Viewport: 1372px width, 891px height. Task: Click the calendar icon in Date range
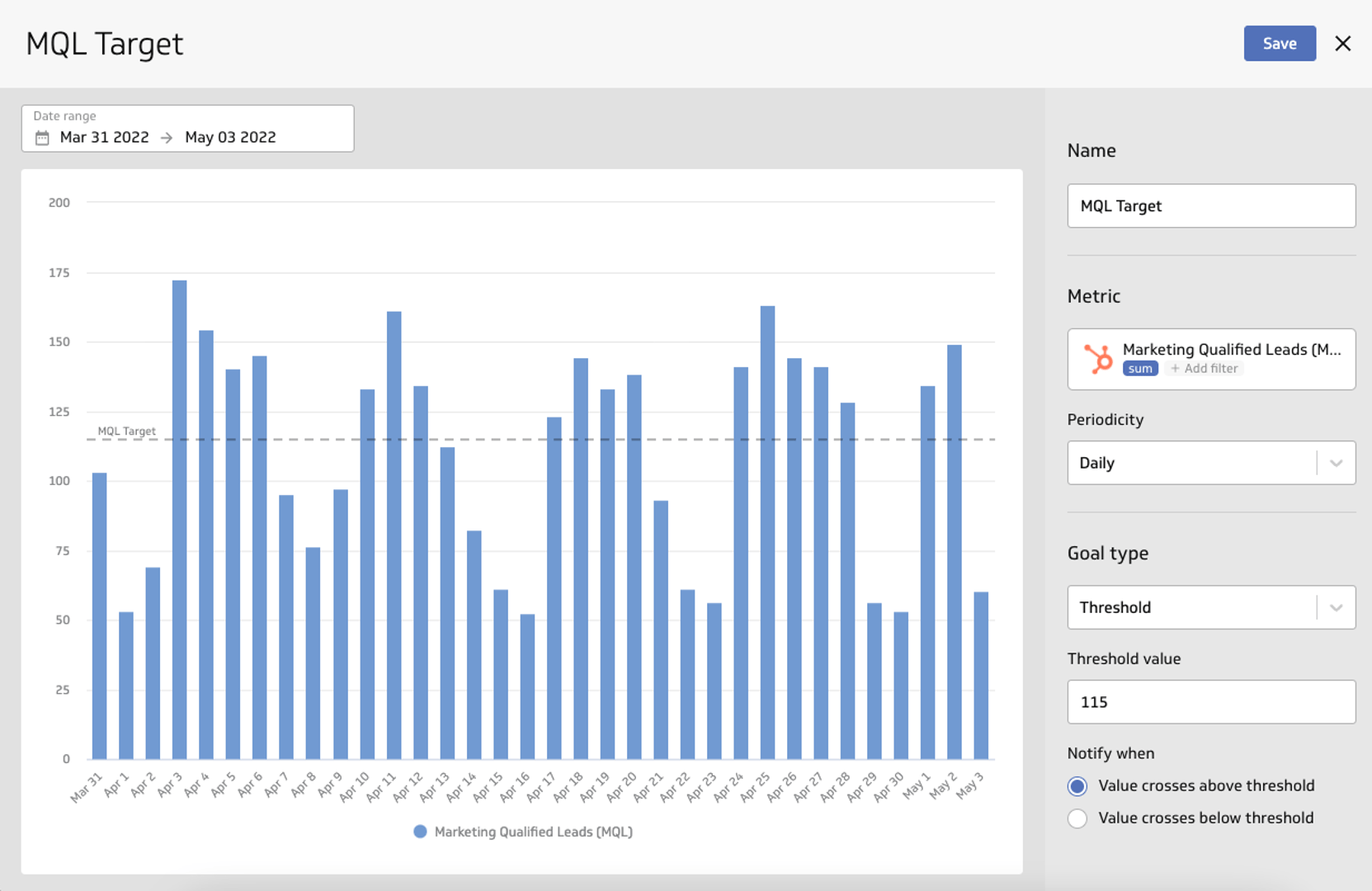(x=42, y=138)
